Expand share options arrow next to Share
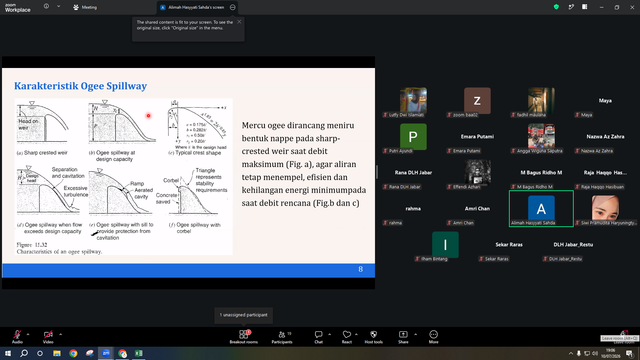The height and width of the screenshot is (360, 640). [416, 334]
